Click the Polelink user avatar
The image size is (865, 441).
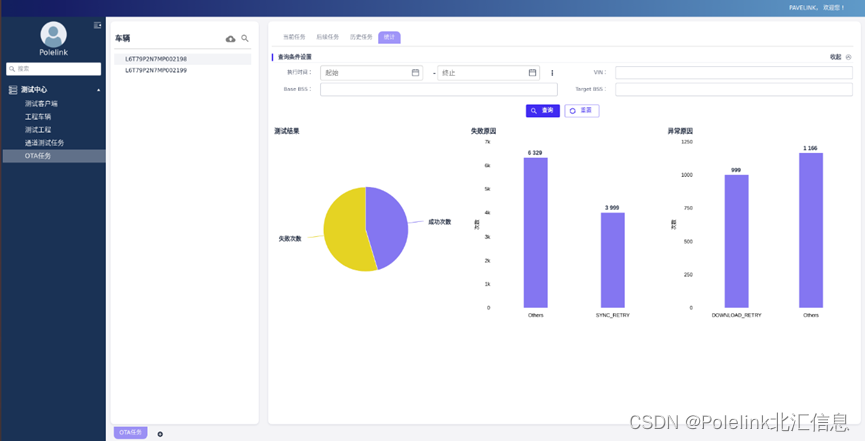[54, 35]
